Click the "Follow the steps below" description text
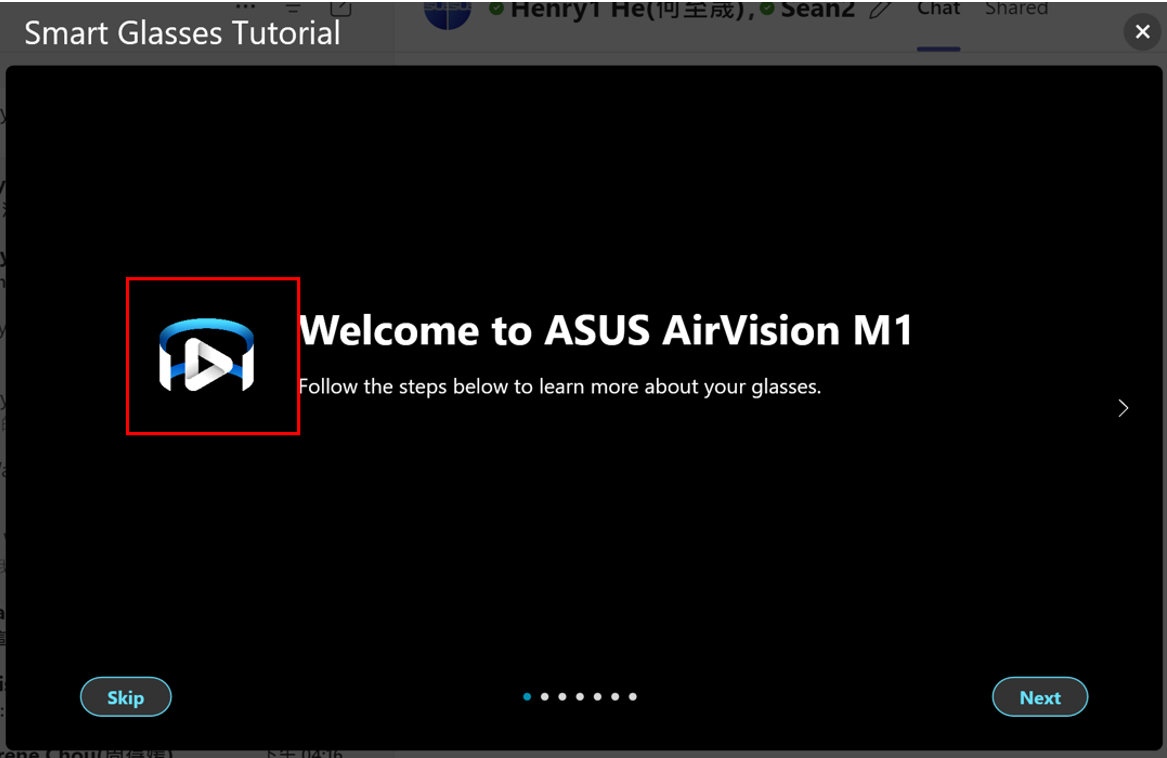1167x758 pixels. [560, 386]
